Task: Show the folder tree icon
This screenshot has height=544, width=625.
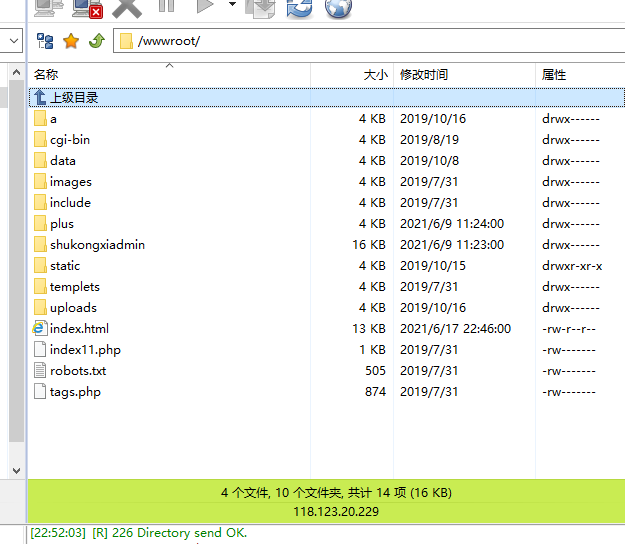Action: click(45, 41)
